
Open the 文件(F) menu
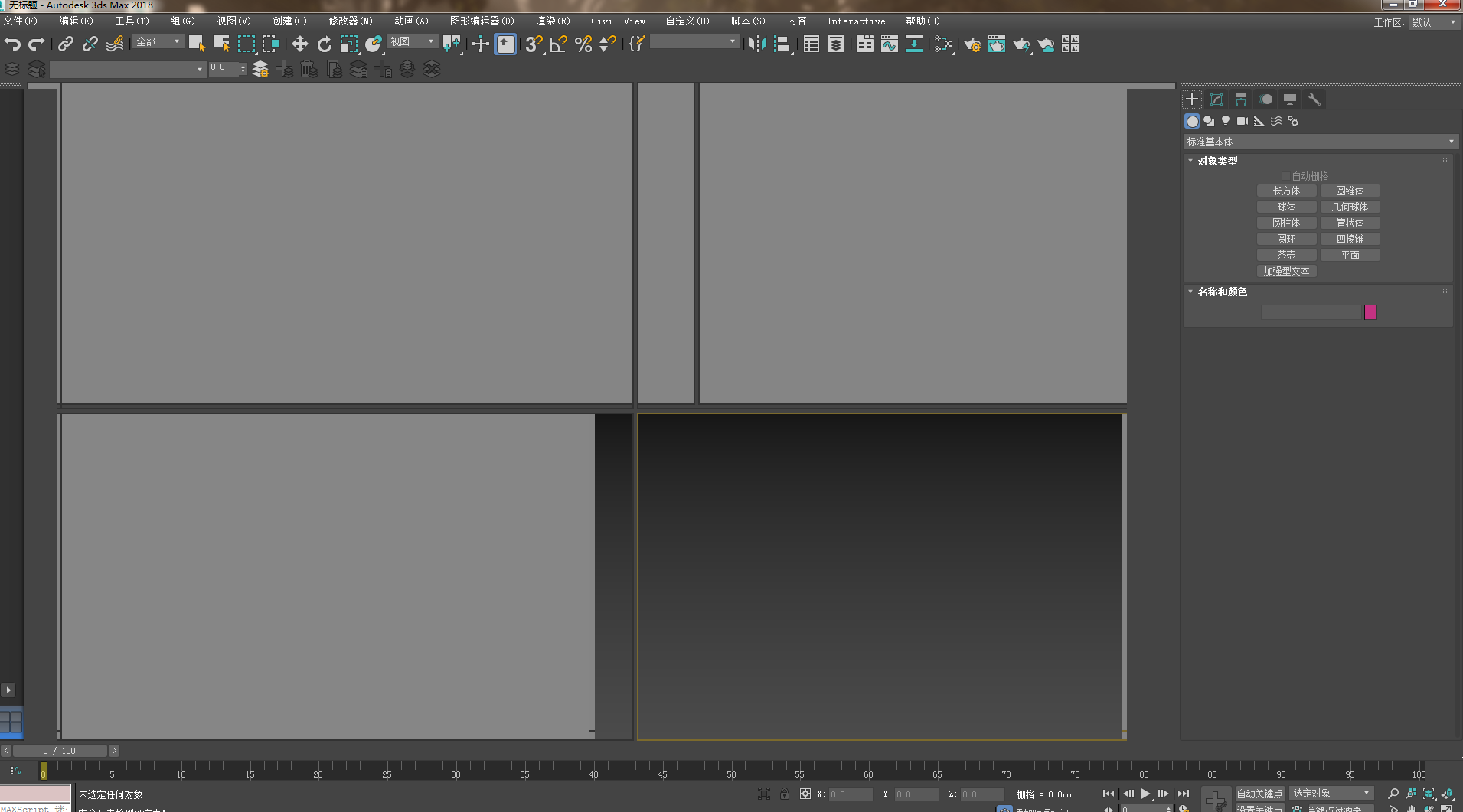[x=20, y=21]
